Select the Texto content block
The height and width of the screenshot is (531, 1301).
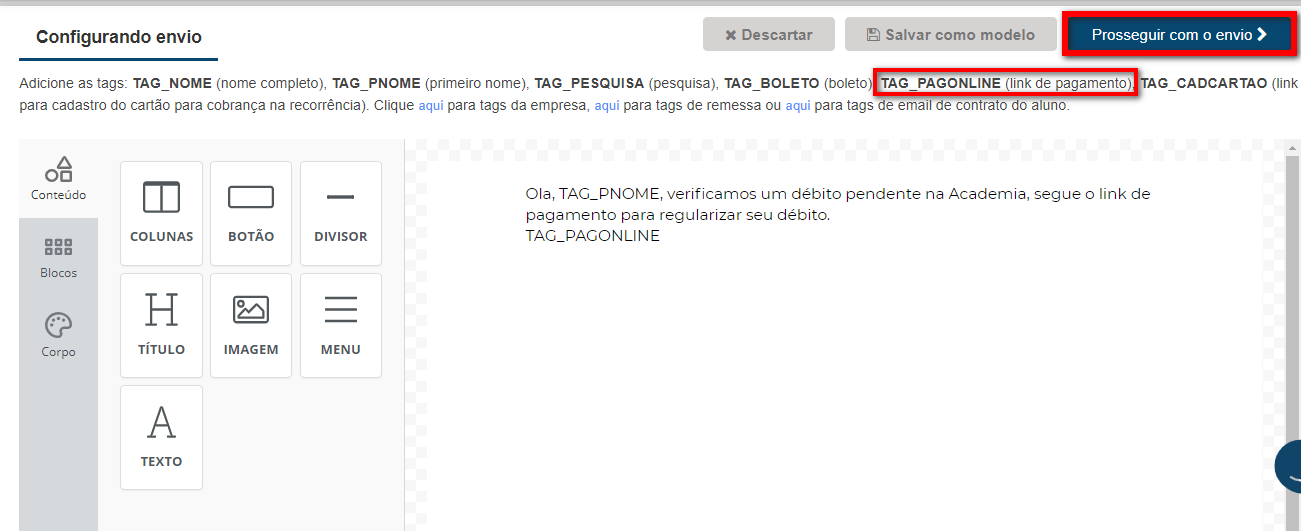coord(161,437)
